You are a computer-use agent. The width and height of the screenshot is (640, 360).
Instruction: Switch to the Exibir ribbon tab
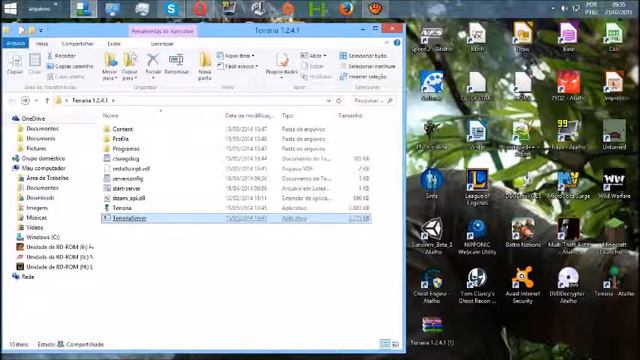click(114, 44)
